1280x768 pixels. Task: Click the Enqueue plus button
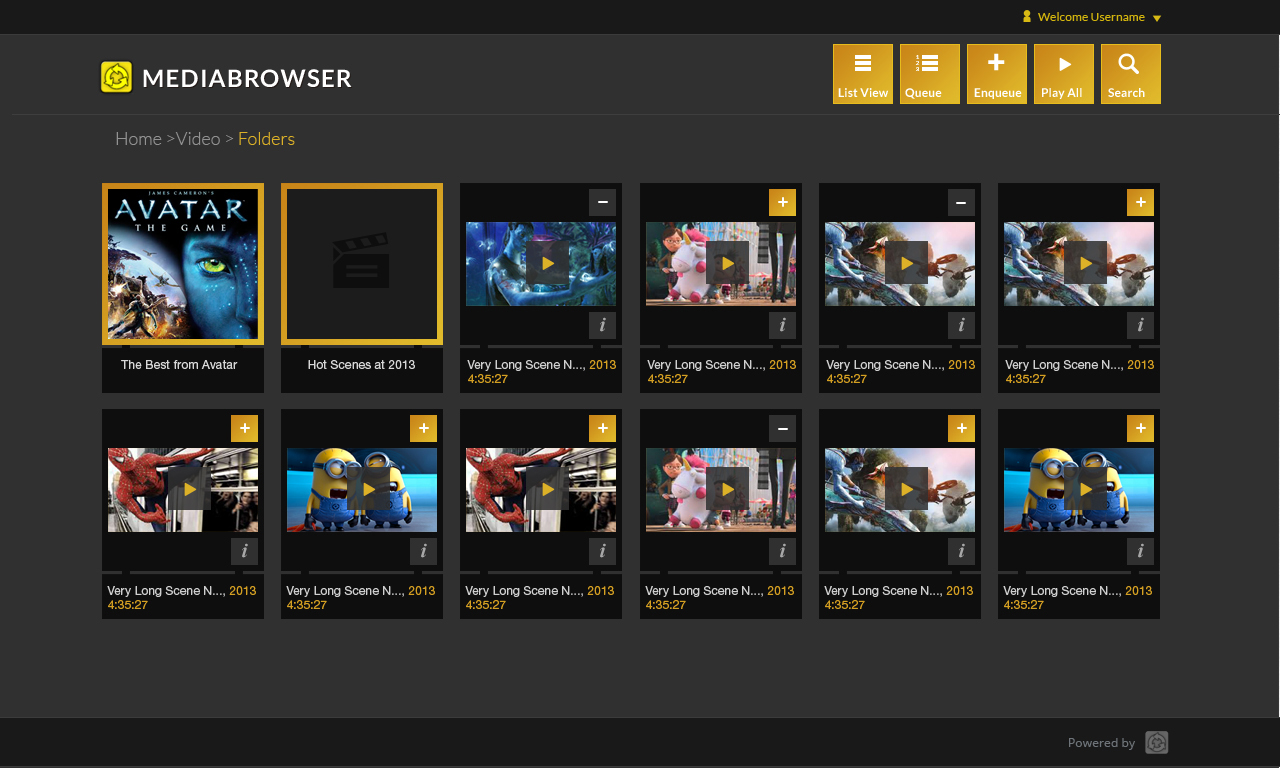pos(997,74)
